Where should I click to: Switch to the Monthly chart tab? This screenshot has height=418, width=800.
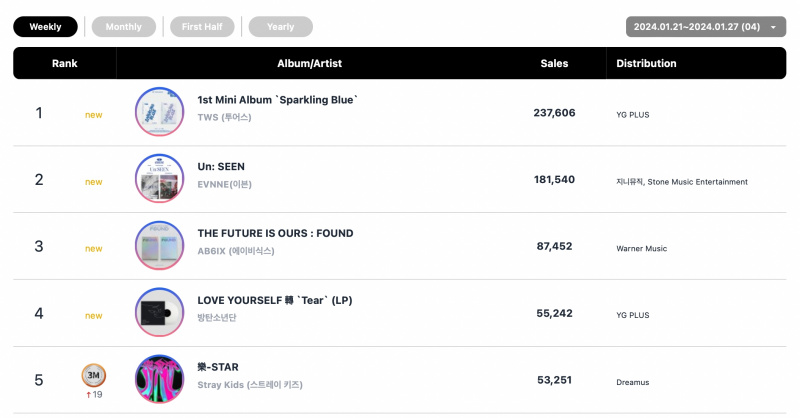pyautogui.click(x=123, y=27)
